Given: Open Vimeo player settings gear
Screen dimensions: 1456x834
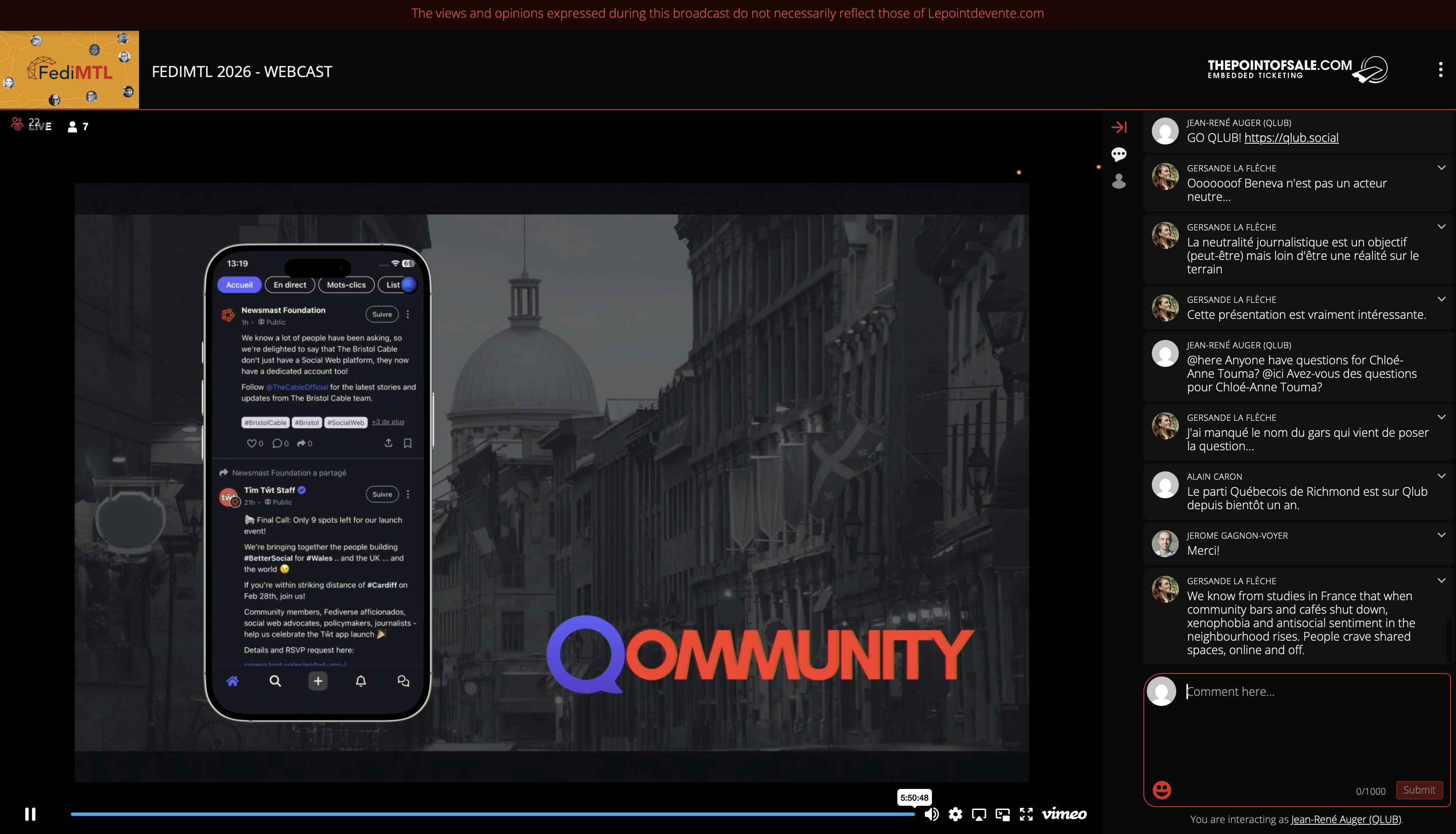Looking at the screenshot, I should [955, 814].
